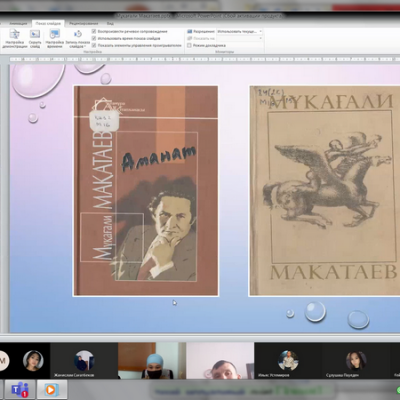Toggle Воспроизвести речевое сопровождение checkbox
Screen dimensions: 400x400
click(x=94, y=31)
